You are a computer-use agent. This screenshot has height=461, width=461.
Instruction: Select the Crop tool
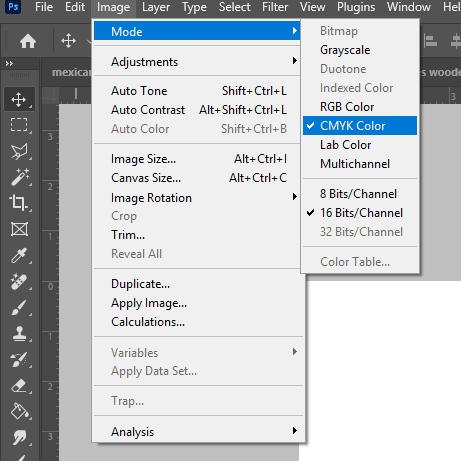(x=19, y=203)
